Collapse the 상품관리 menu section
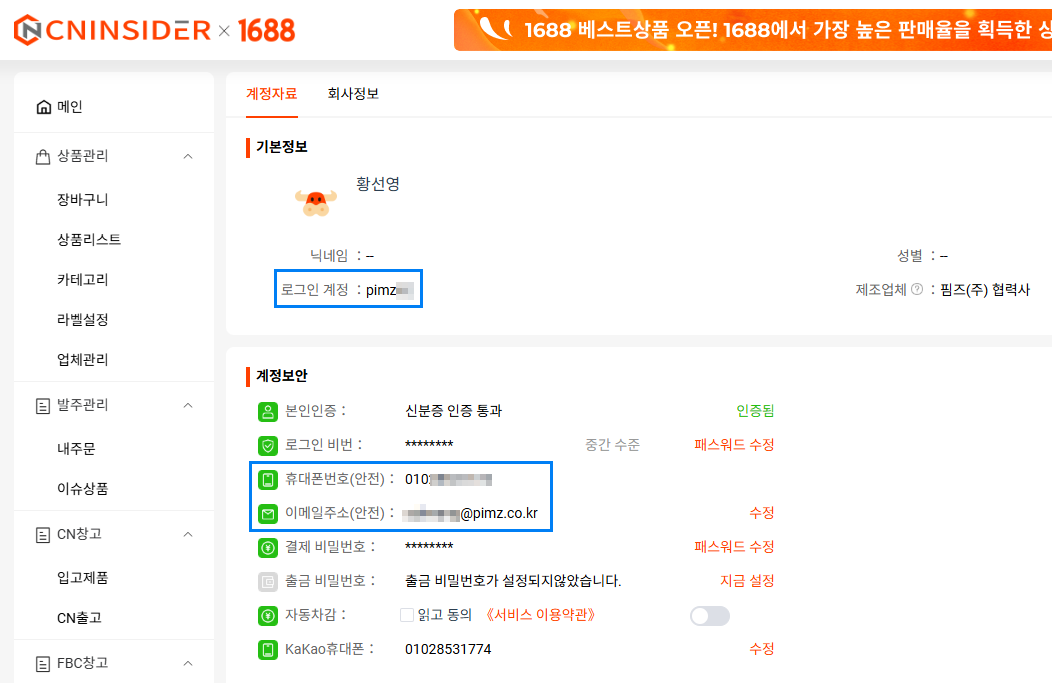This screenshot has height=683, width=1052. click(188, 156)
